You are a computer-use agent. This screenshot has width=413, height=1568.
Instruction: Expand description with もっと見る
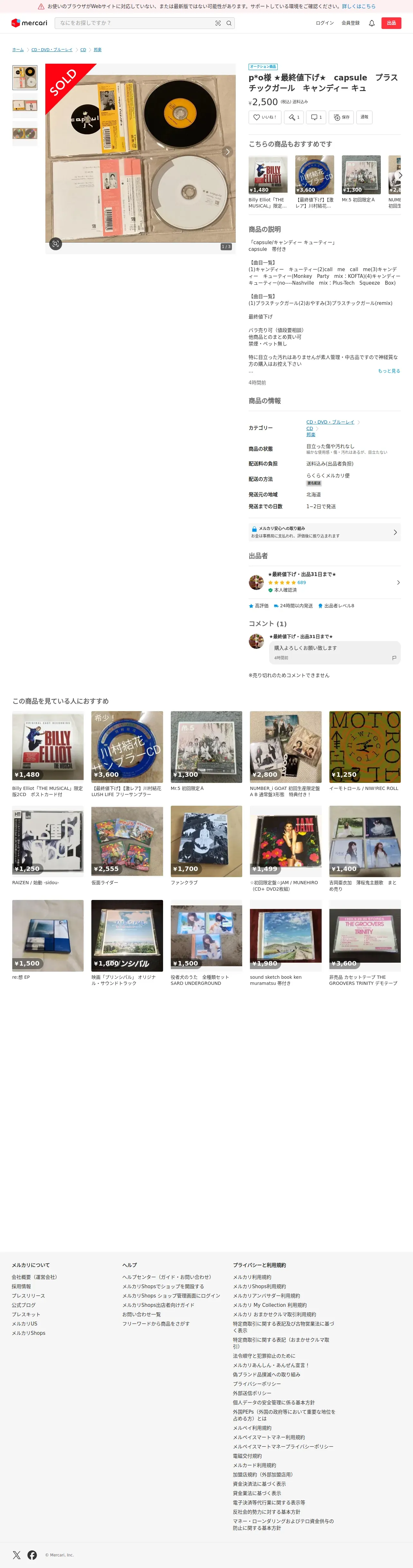[x=389, y=371]
